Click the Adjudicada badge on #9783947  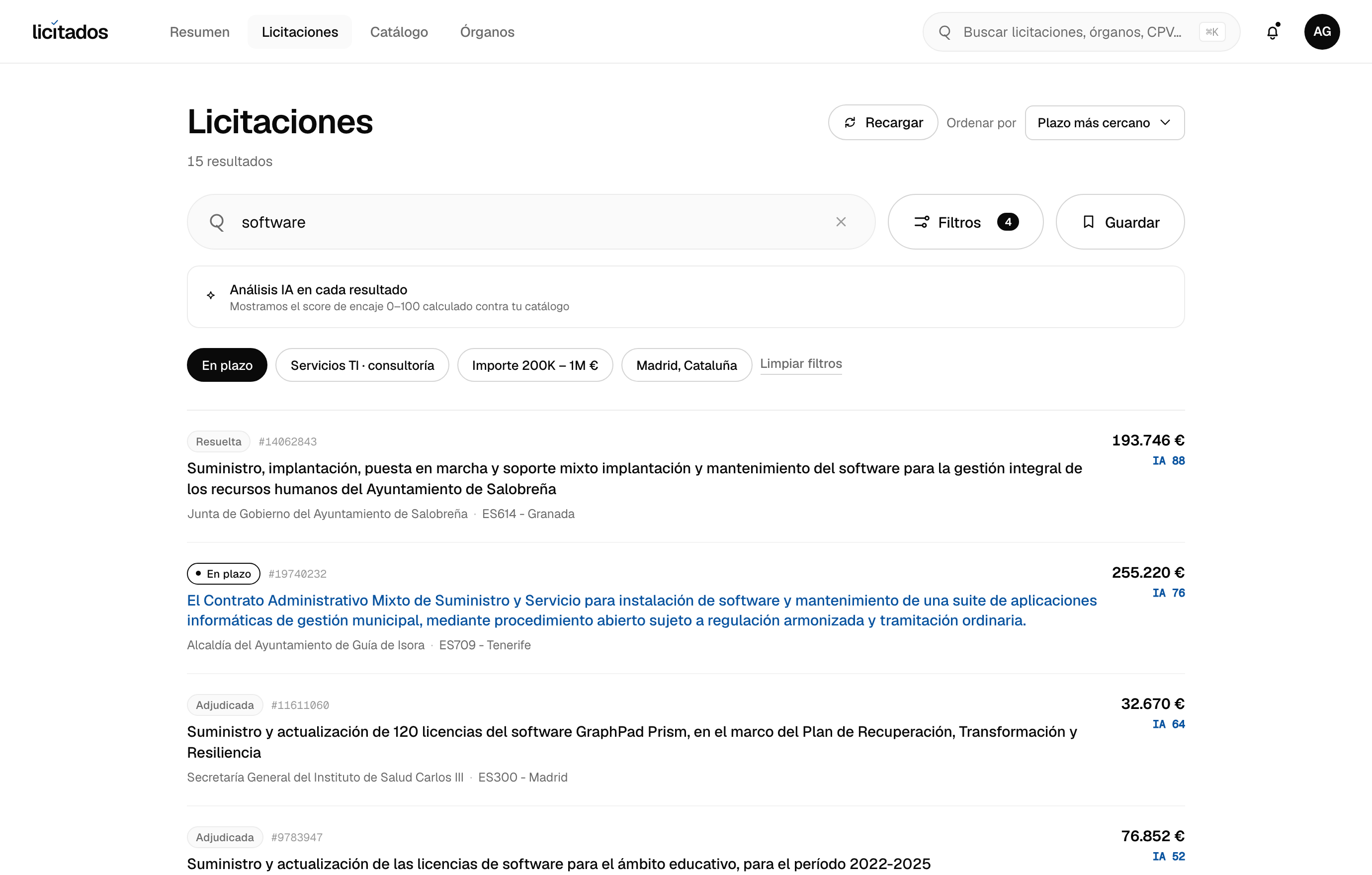(225, 837)
